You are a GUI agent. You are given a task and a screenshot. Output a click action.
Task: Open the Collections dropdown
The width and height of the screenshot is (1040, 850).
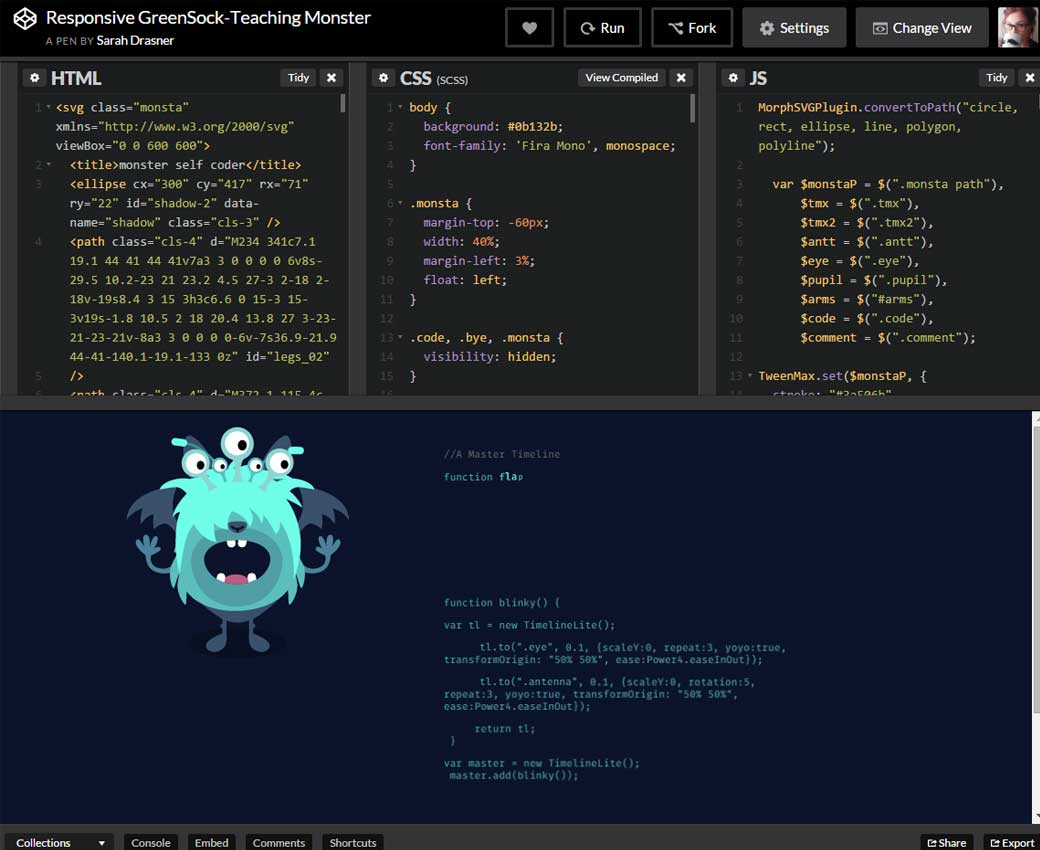tap(59, 842)
